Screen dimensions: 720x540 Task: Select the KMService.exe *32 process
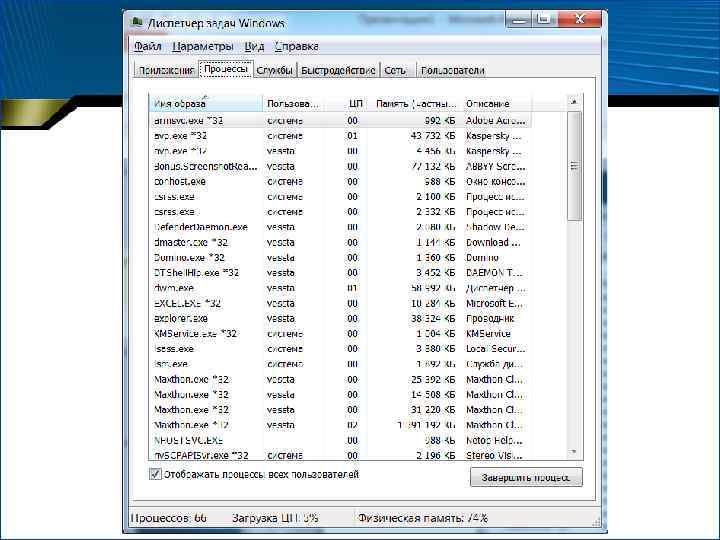[x=340, y=333]
